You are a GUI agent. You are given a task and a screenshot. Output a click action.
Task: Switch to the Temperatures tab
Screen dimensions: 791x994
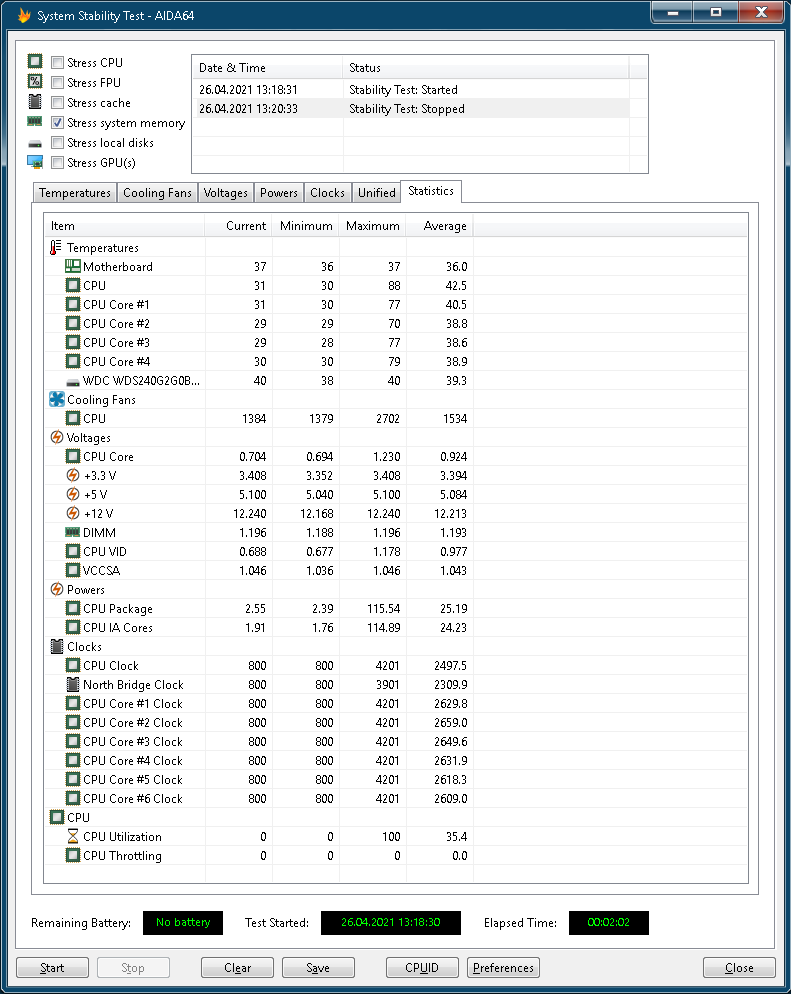coord(75,193)
